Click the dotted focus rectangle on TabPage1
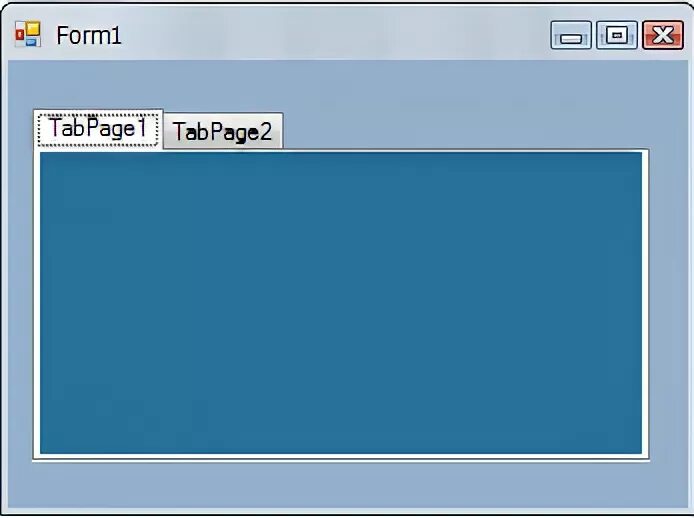Image resolution: width=694 pixels, height=518 pixels. pyautogui.click(x=98, y=129)
